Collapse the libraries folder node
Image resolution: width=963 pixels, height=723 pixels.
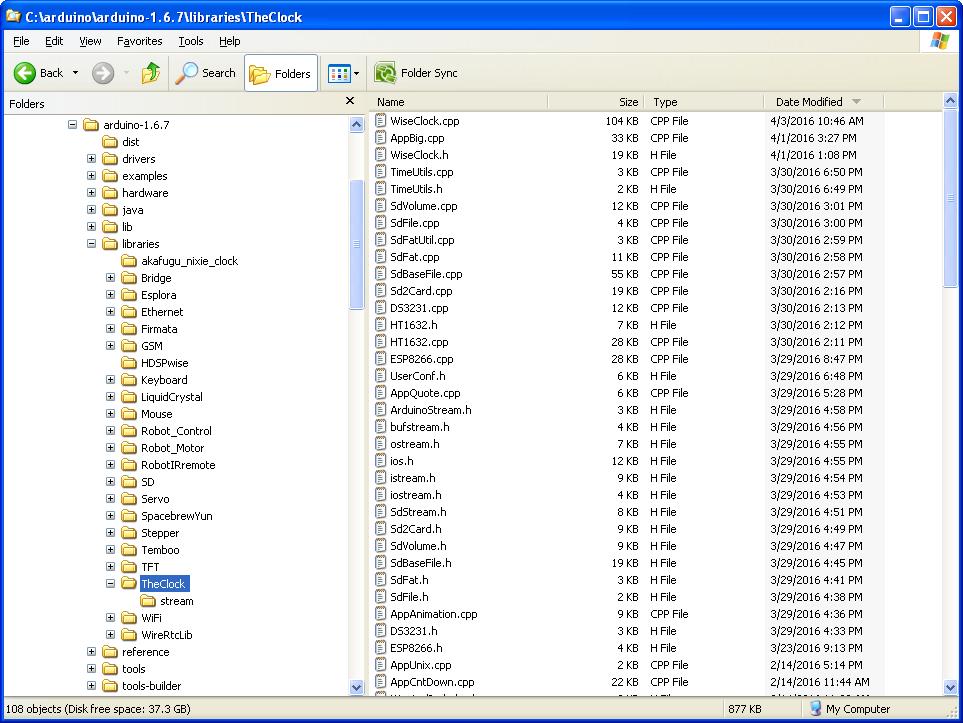pos(92,244)
